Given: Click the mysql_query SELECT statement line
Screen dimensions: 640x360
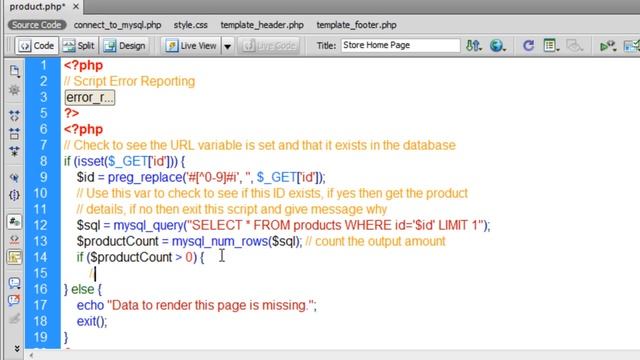Looking at the screenshot, I should pos(283,225).
